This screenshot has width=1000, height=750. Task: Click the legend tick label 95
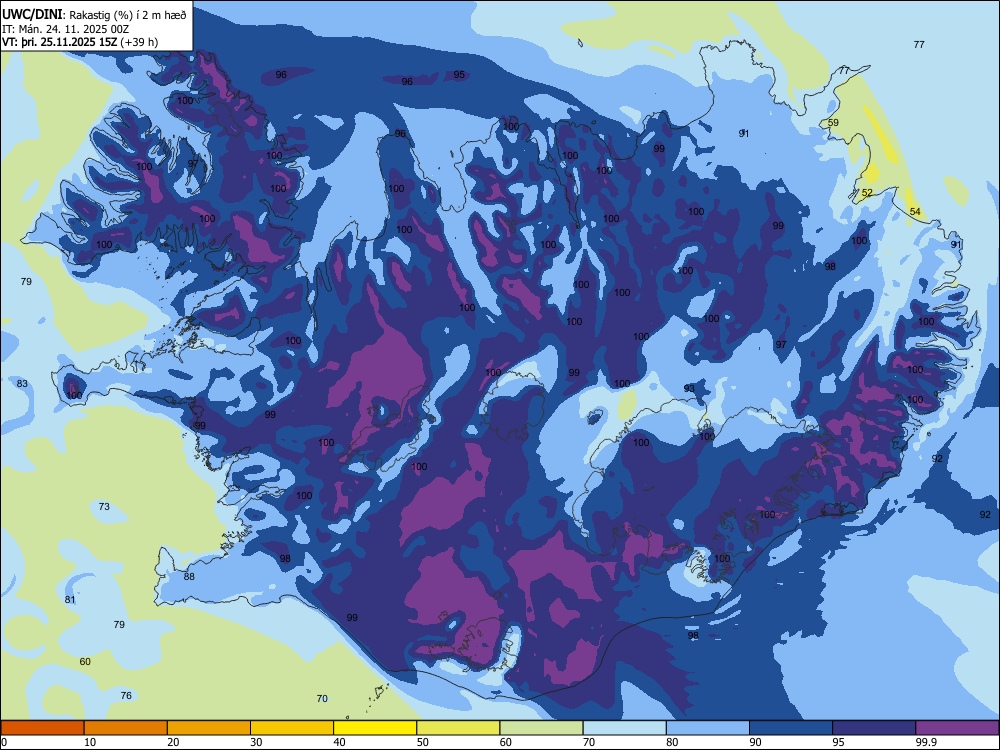click(x=839, y=742)
